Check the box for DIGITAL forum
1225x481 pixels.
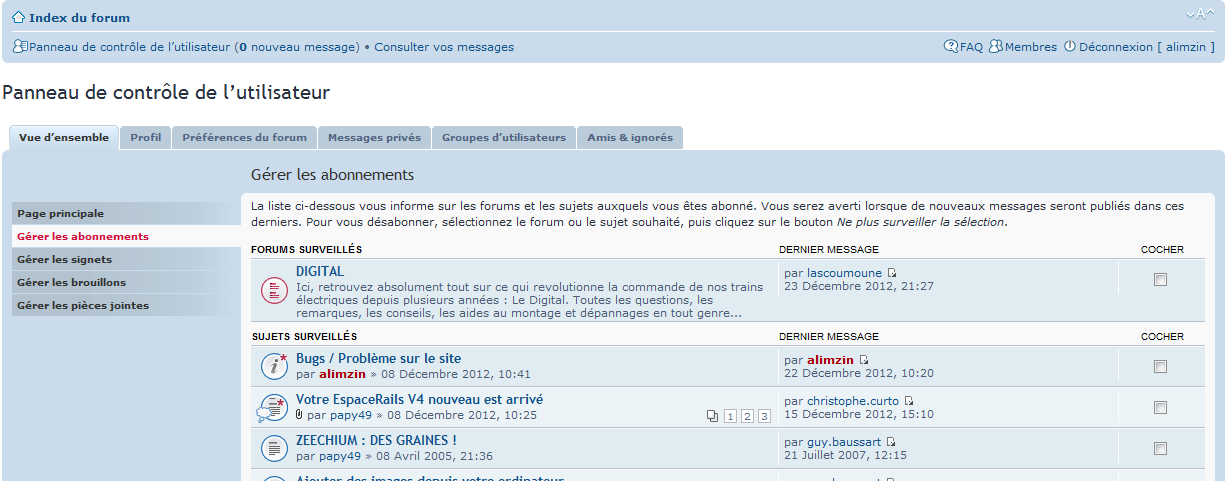click(x=1160, y=280)
